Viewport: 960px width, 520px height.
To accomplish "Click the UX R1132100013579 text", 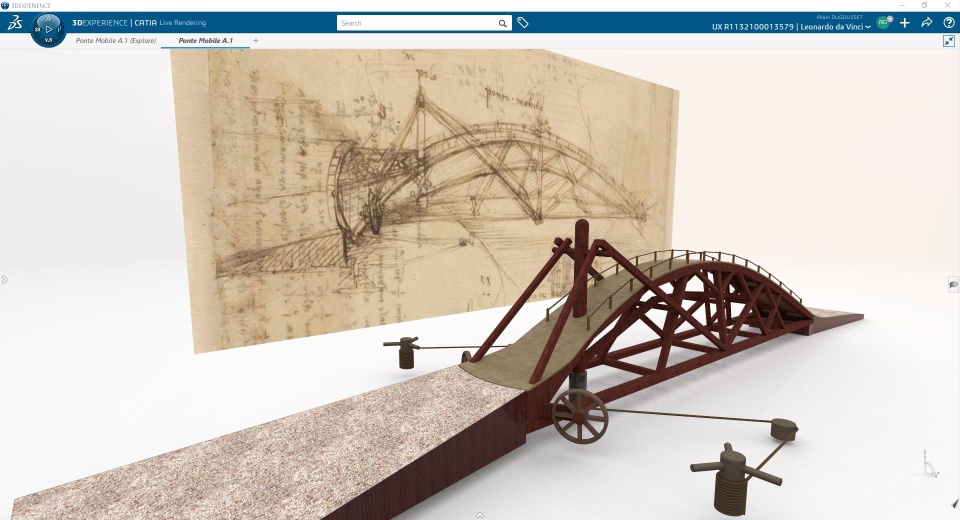I will [x=752, y=27].
